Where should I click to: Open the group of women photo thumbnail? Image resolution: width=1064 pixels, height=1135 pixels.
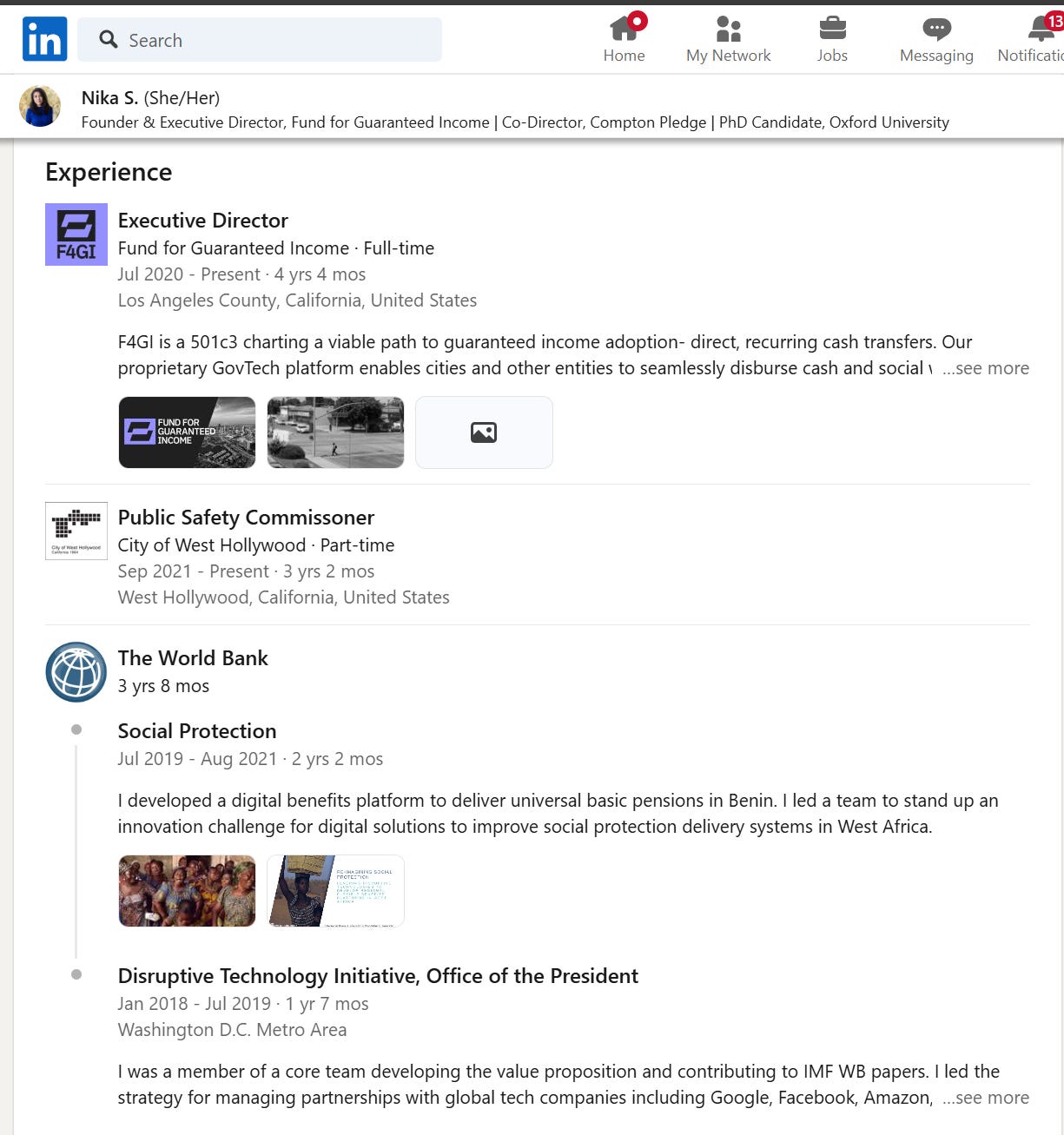(x=188, y=891)
